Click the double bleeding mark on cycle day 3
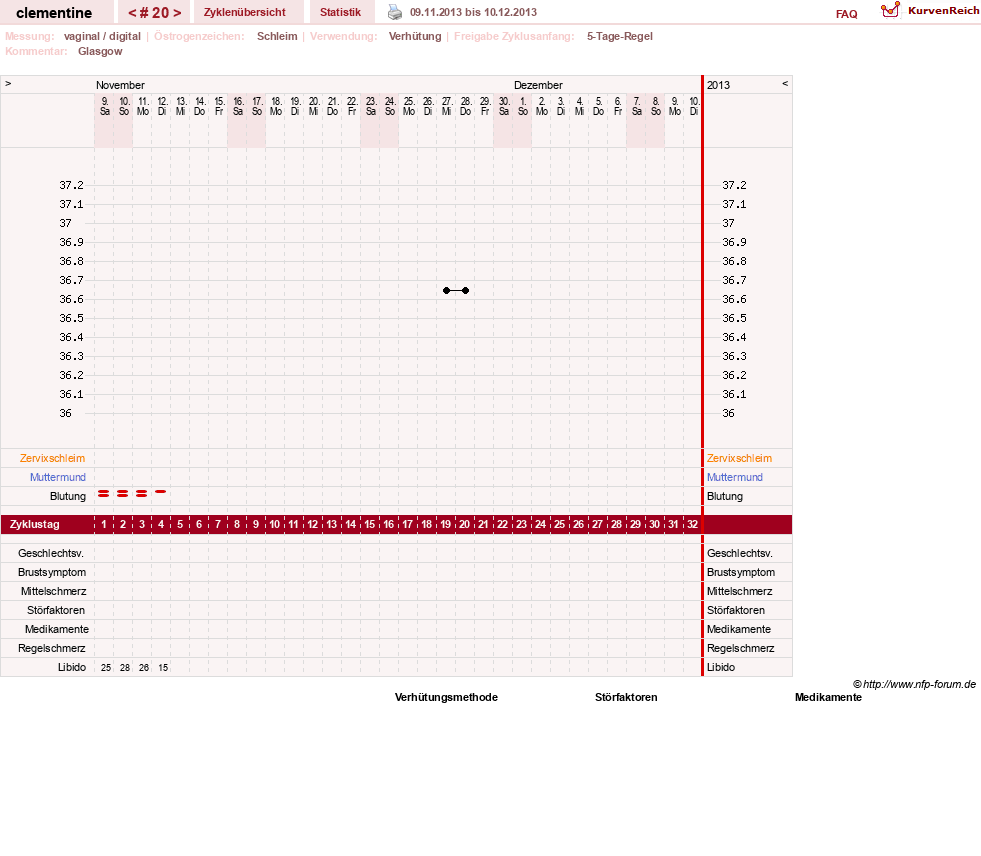This screenshot has height=856, width=981. point(141,494)
